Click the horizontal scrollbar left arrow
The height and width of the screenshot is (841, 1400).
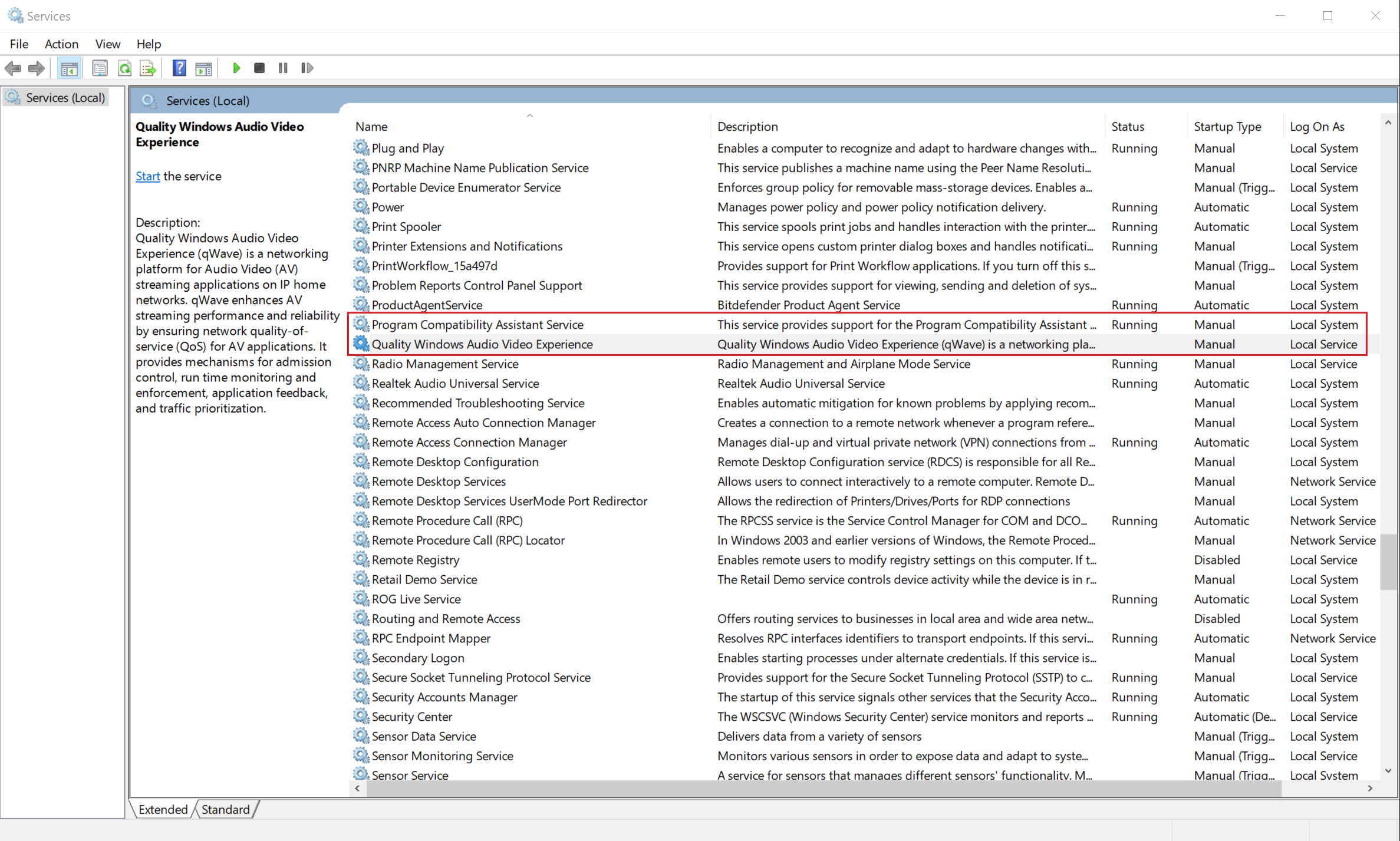tap(357, 788)
